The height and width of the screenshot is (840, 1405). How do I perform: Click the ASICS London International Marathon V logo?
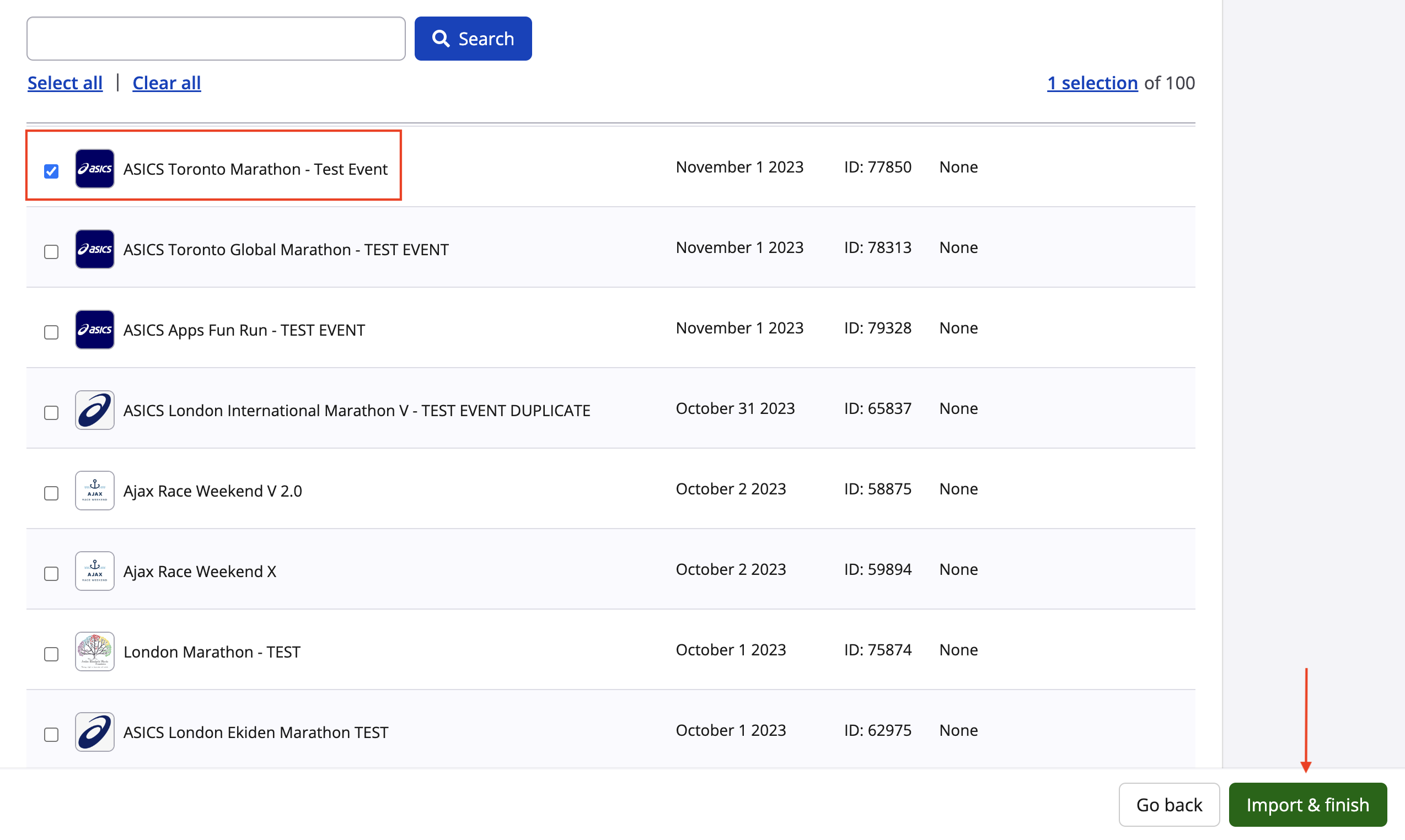pyautogui.click(x=95, y=410)
